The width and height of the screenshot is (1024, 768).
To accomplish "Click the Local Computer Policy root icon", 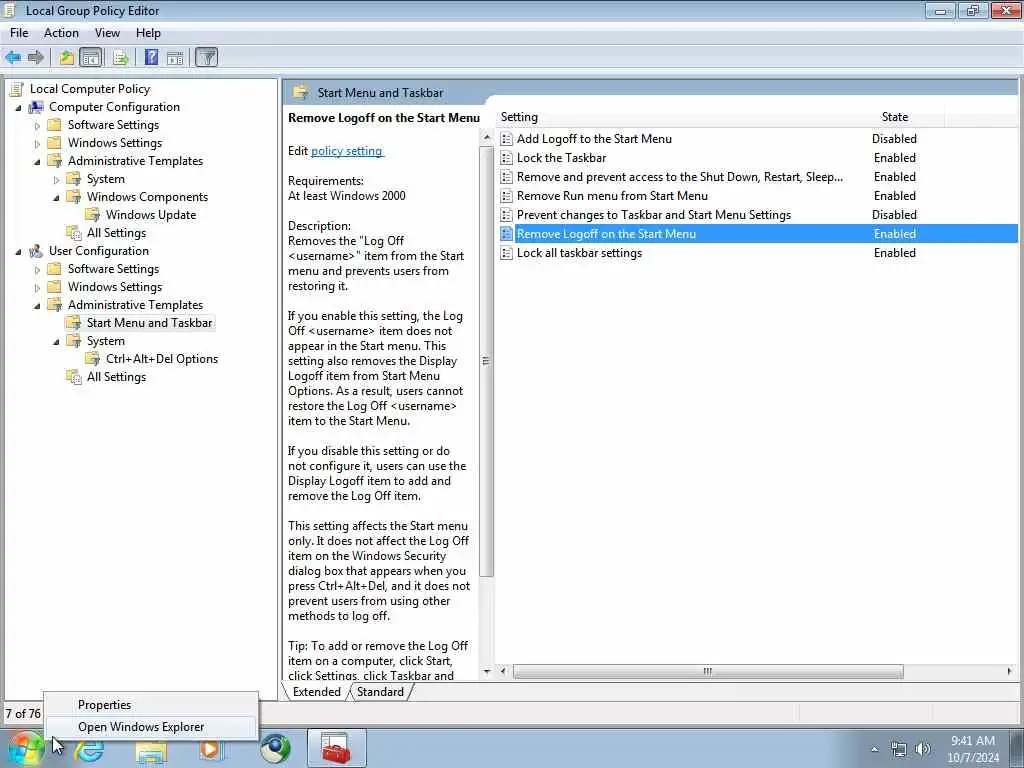I will [17, 89].
